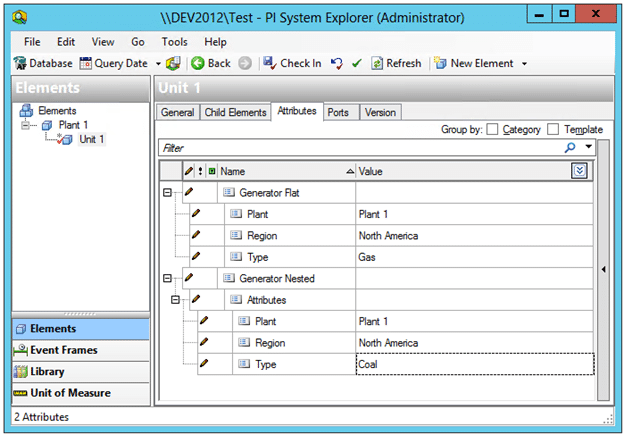Click the green Back arrow icon

(x=197, y=63)
